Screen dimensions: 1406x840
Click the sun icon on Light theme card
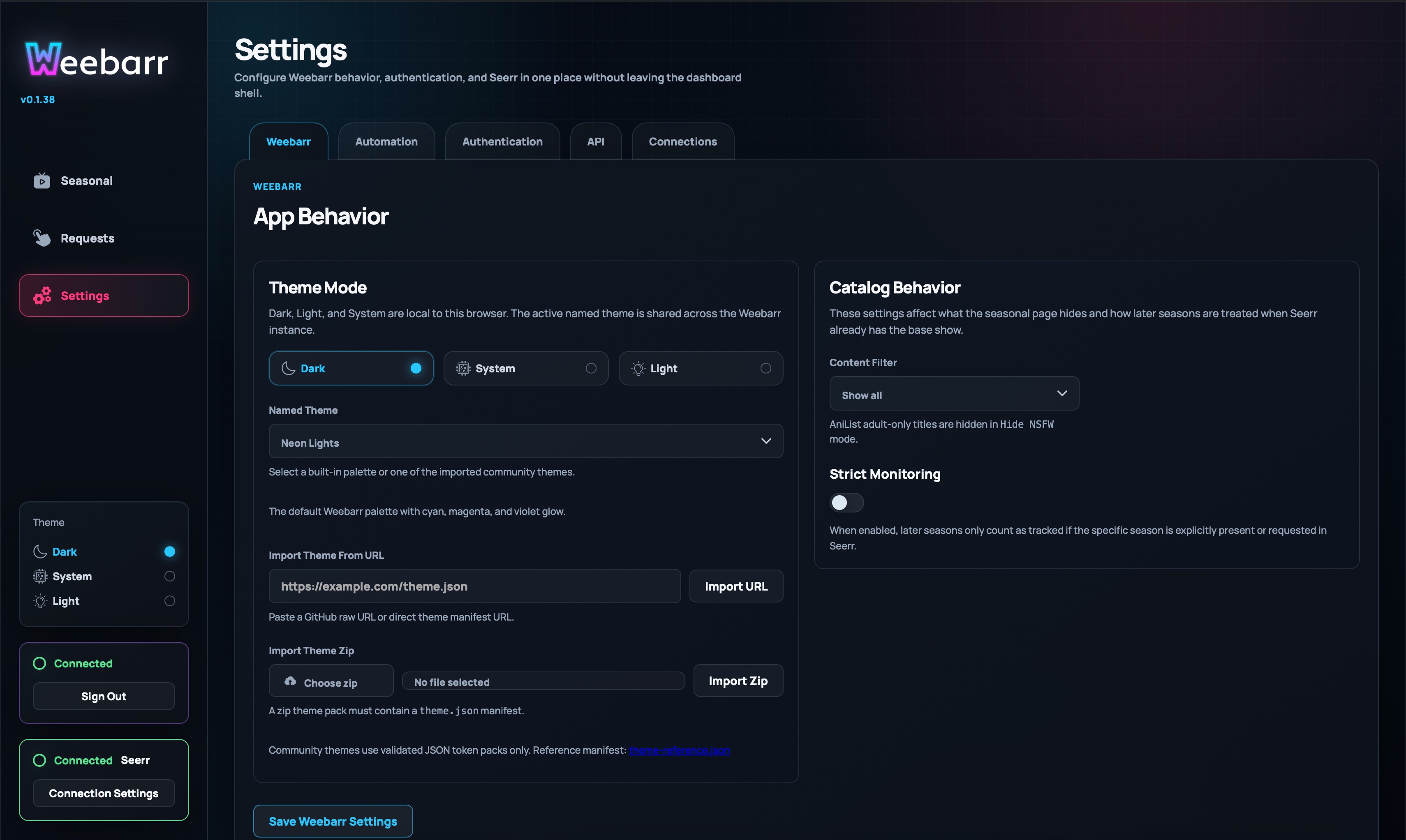(638, 369)
